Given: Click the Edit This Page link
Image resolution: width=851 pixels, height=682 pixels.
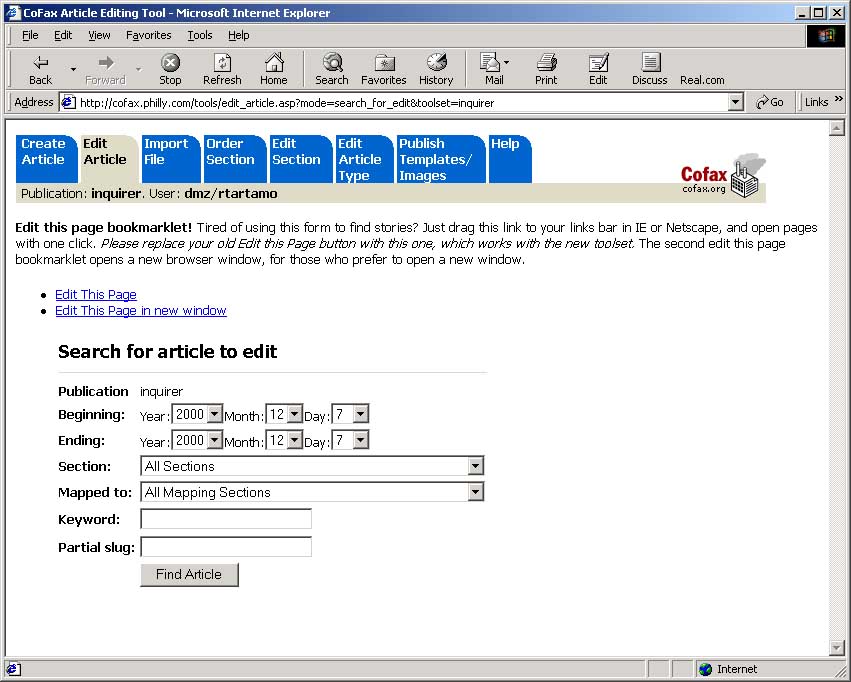Looking at the screenshot, I should (x=96, y=295).
